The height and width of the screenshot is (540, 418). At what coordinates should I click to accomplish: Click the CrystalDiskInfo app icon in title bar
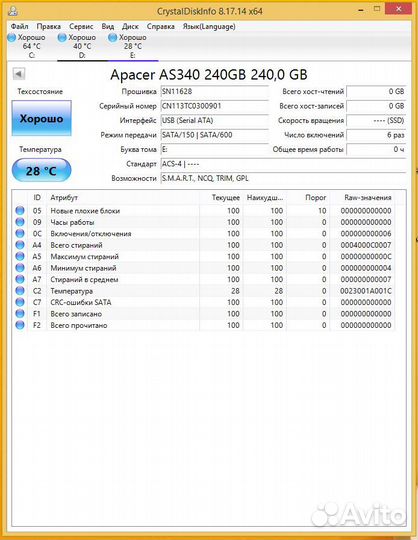click(13, 11)
